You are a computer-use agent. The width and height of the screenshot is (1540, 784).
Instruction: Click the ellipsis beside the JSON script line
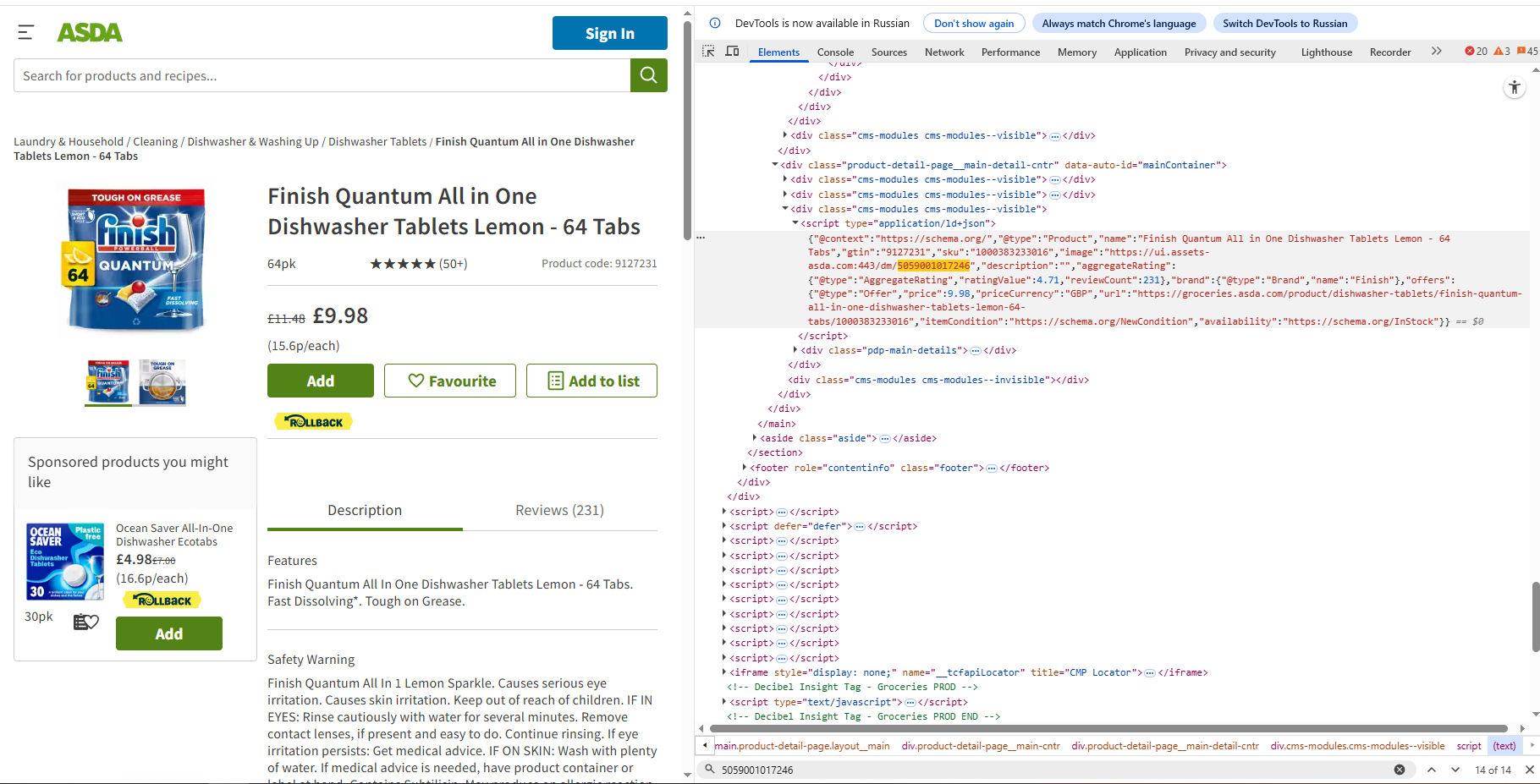coord(701,238)
